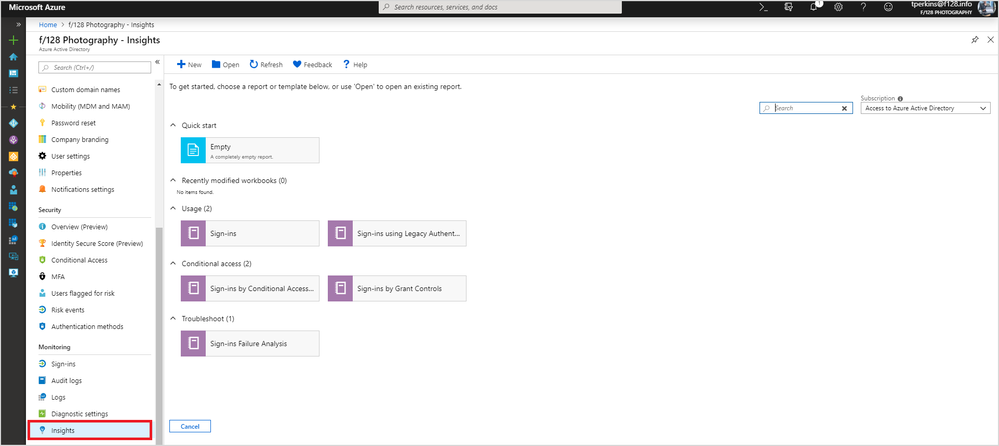Click the Cancel button
This screenshot has width=999, height=446.
click(x=190, y=426)
